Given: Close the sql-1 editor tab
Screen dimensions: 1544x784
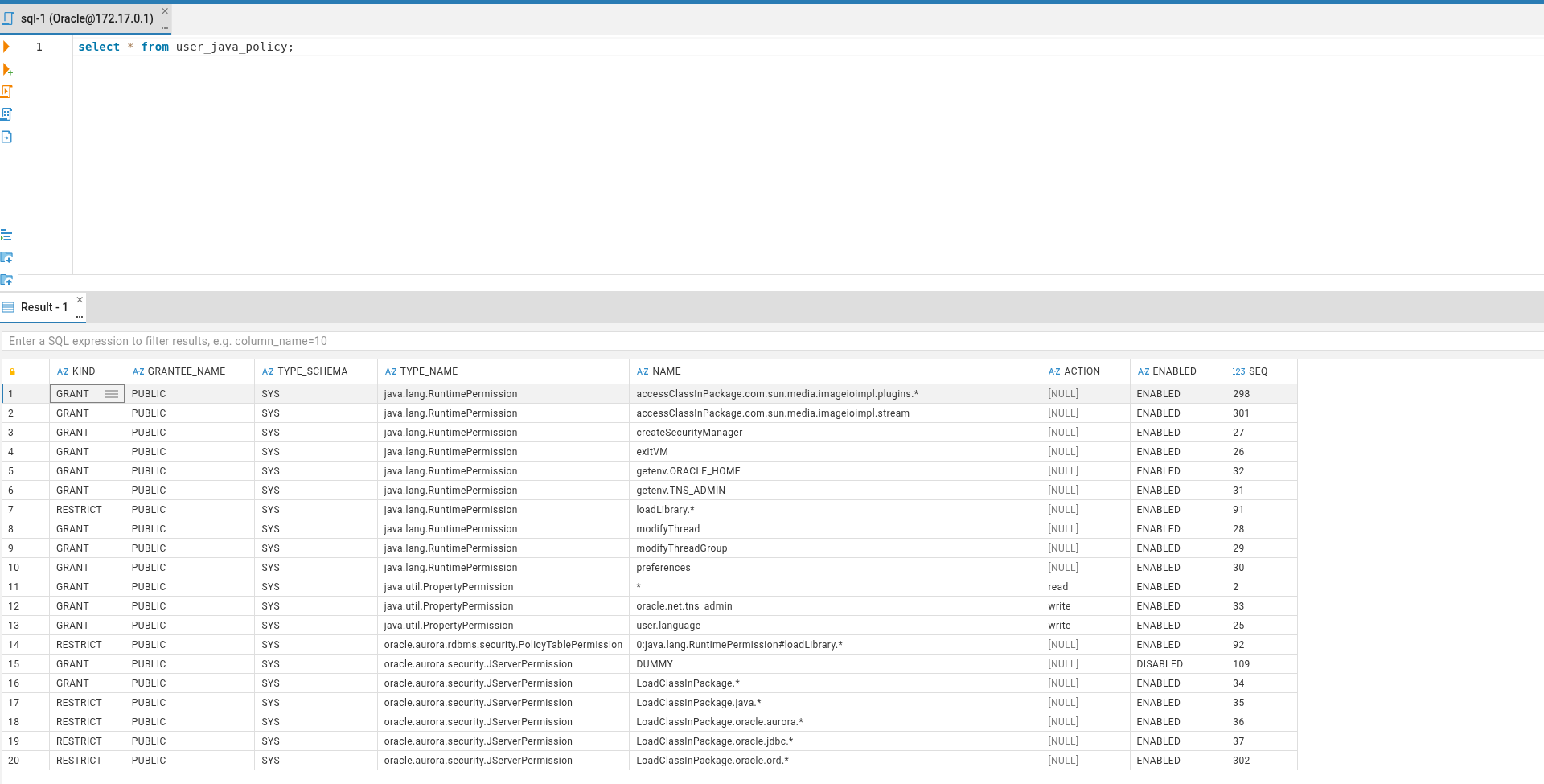Looking at the screenshot, I should point(165,11).
